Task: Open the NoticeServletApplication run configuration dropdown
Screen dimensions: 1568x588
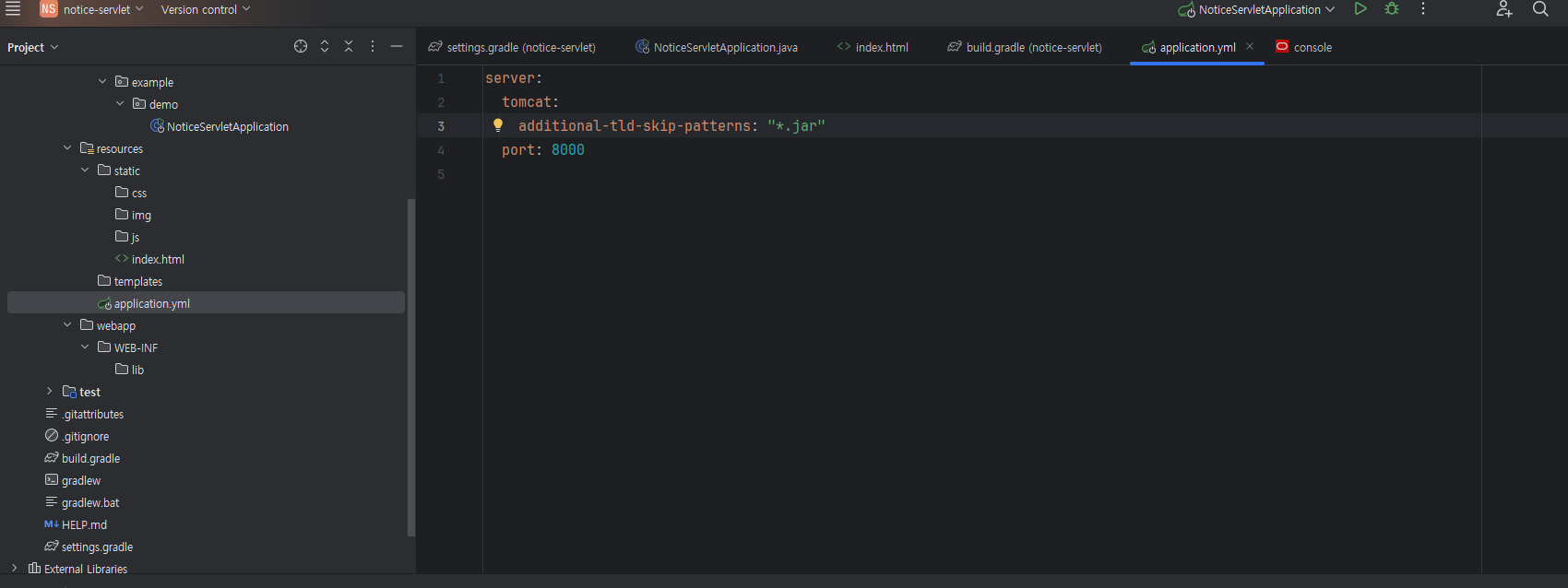Action: 1256,9
